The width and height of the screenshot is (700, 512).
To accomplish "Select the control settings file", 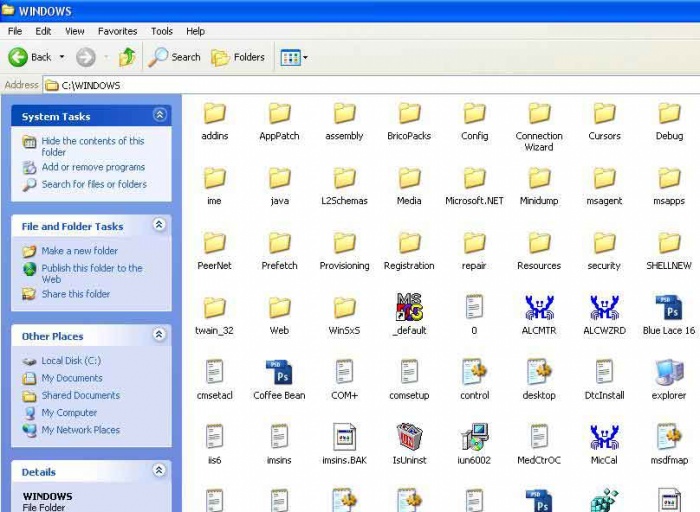I will [x=474, y=379].
